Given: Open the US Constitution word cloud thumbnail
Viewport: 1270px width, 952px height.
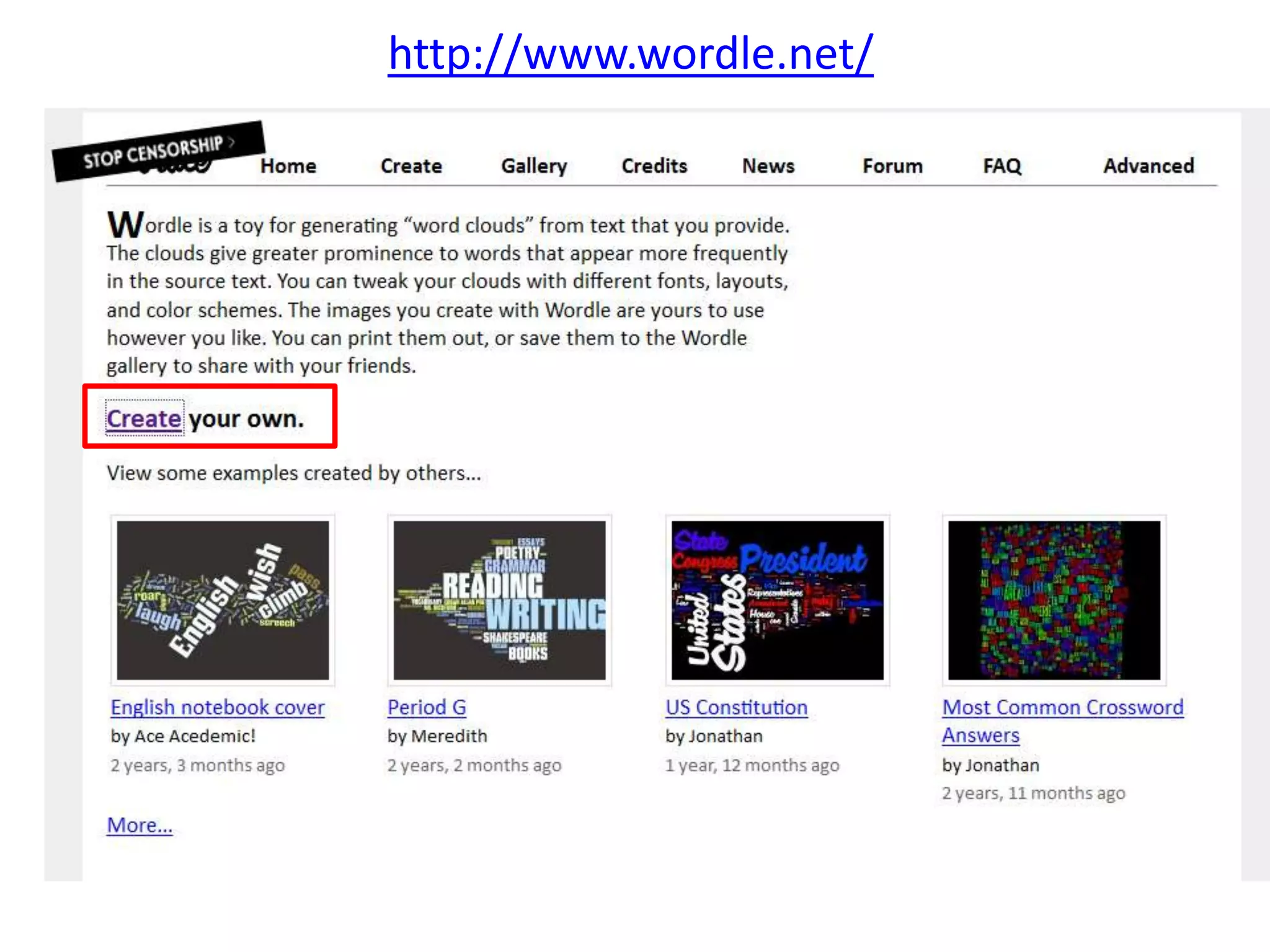Looking at the screenshot, I should (x=778, y=600).
